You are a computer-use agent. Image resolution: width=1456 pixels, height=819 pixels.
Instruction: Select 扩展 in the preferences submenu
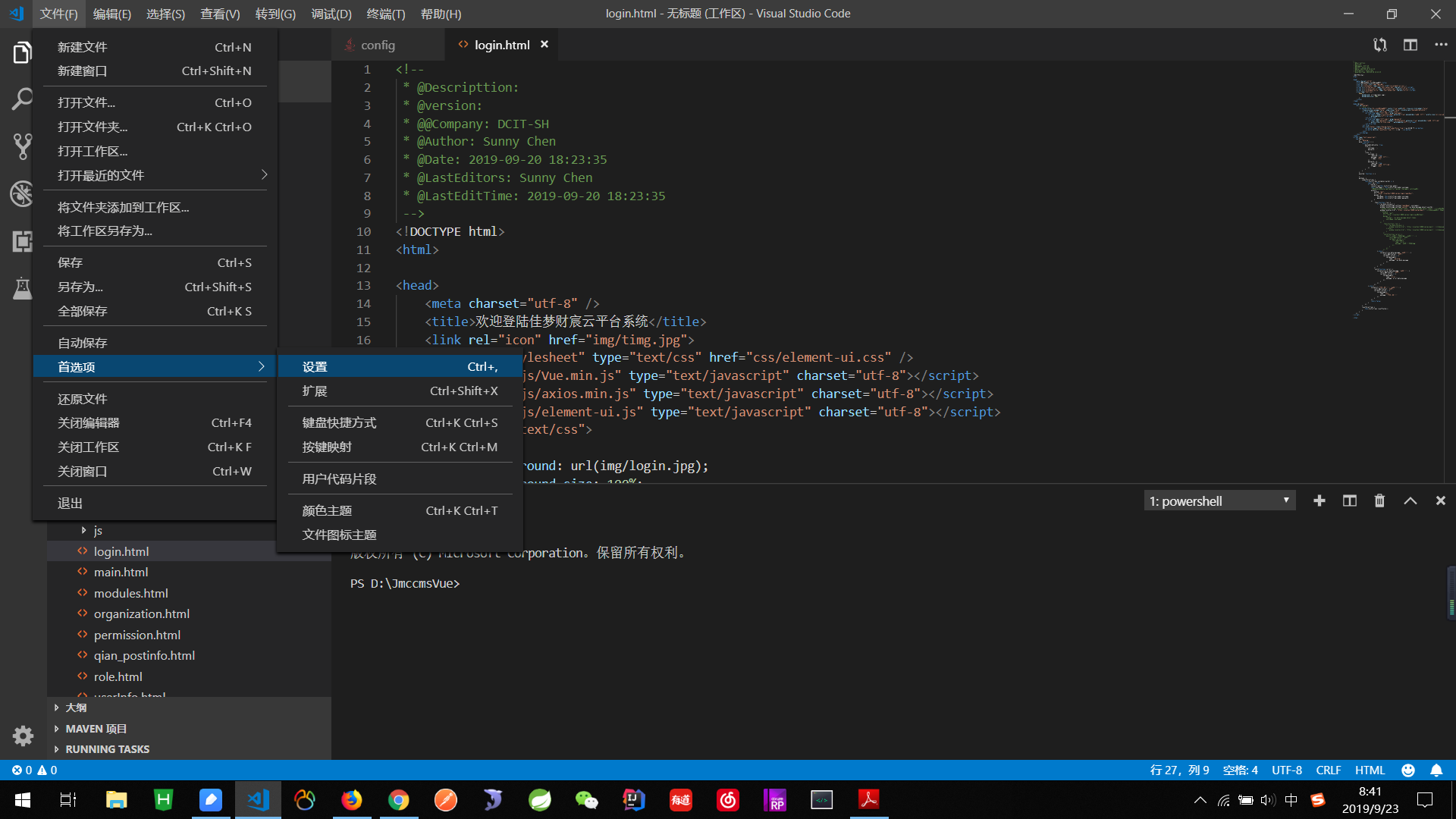pos(400,391)
